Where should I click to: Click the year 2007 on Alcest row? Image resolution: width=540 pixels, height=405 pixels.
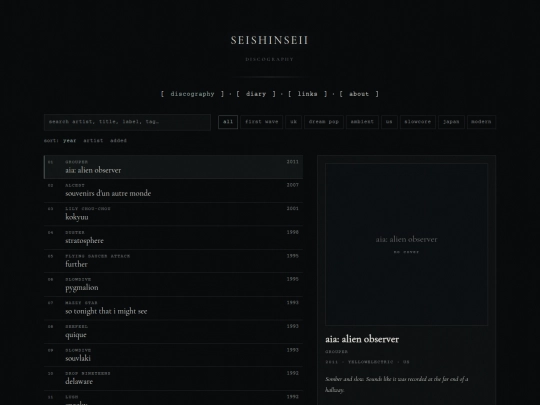click(292, 185)
